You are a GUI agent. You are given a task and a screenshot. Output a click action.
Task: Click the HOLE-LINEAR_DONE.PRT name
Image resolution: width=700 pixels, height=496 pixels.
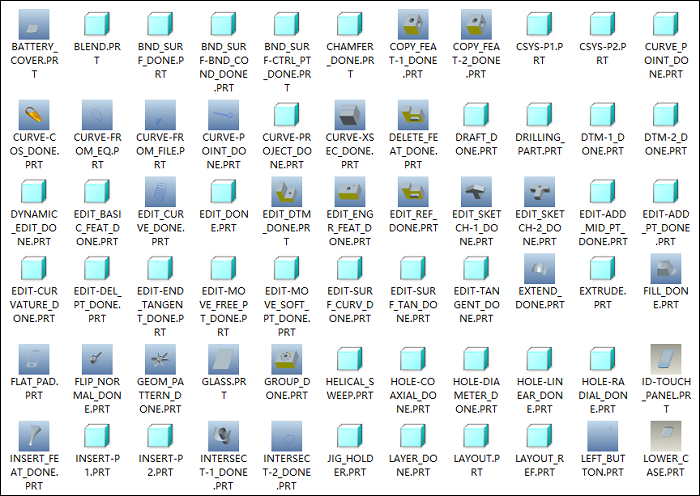click(539, 395)
